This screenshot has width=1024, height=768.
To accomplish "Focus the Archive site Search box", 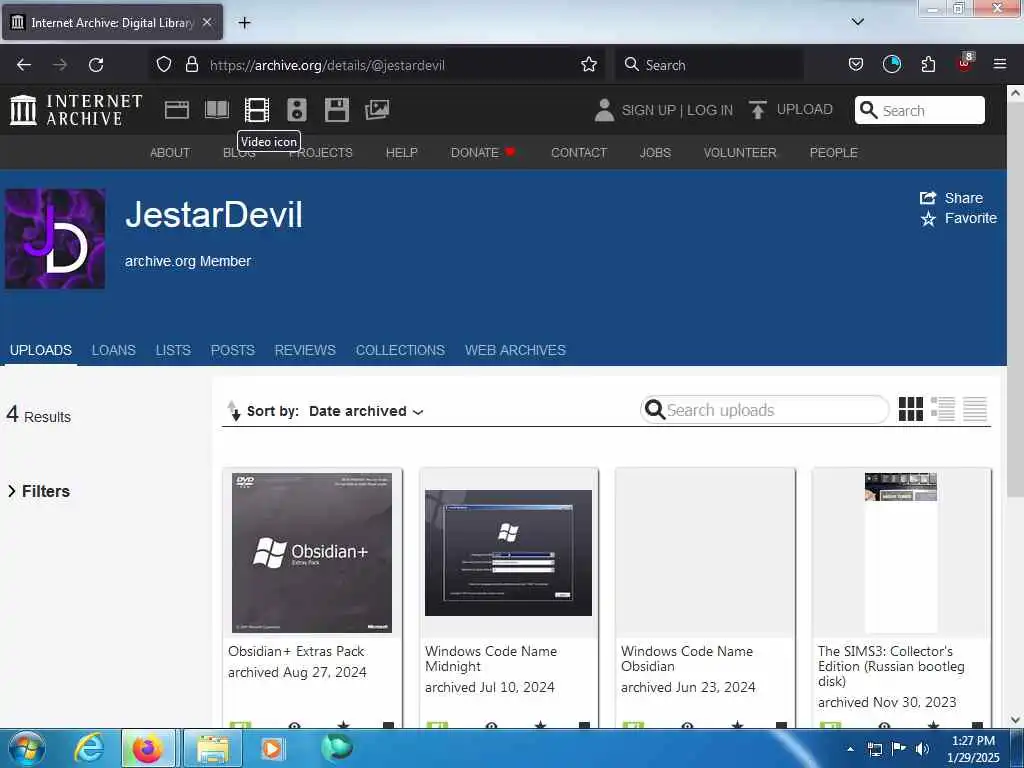I will [920, 110].
